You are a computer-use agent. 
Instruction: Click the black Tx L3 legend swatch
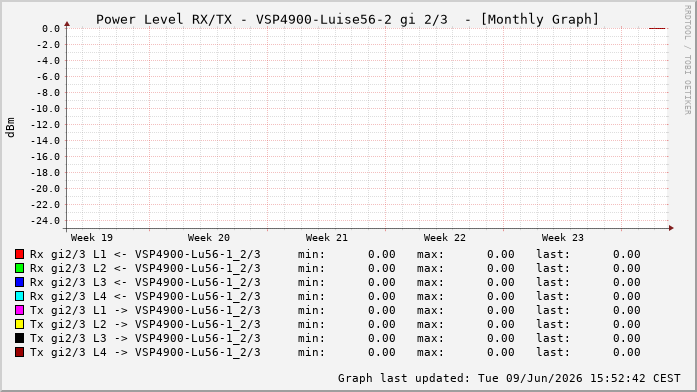(x=19, y=338)
